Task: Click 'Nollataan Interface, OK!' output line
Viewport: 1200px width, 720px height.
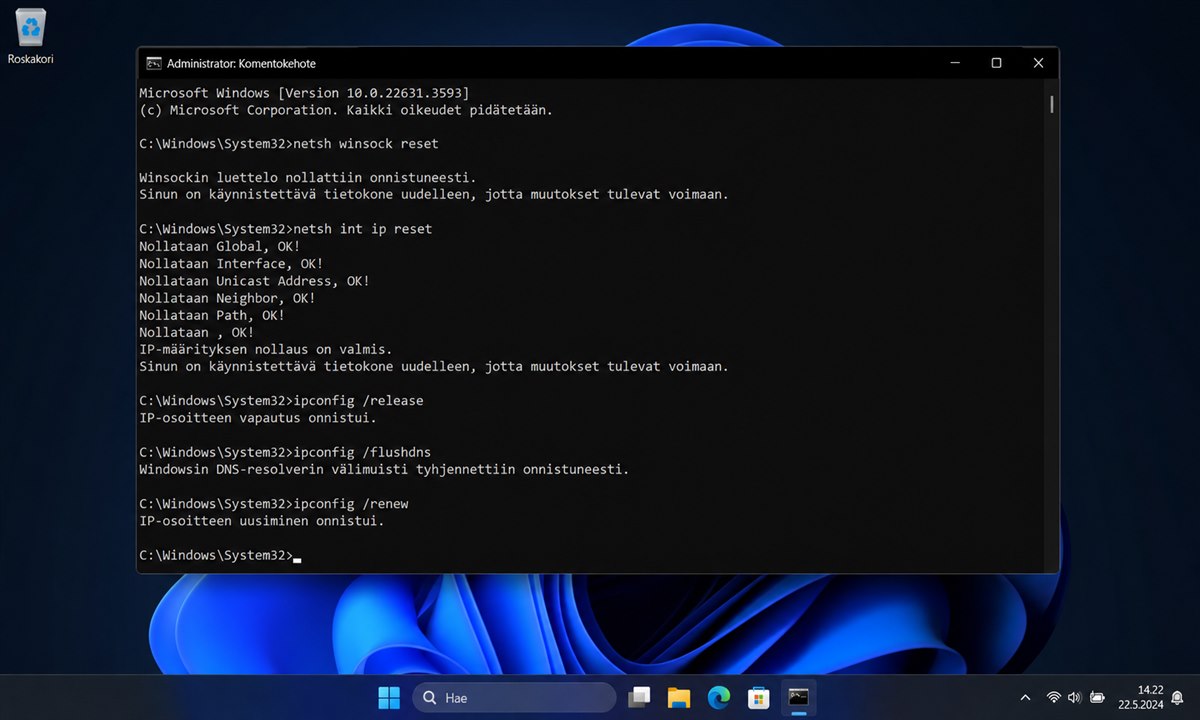Action: 231,264
